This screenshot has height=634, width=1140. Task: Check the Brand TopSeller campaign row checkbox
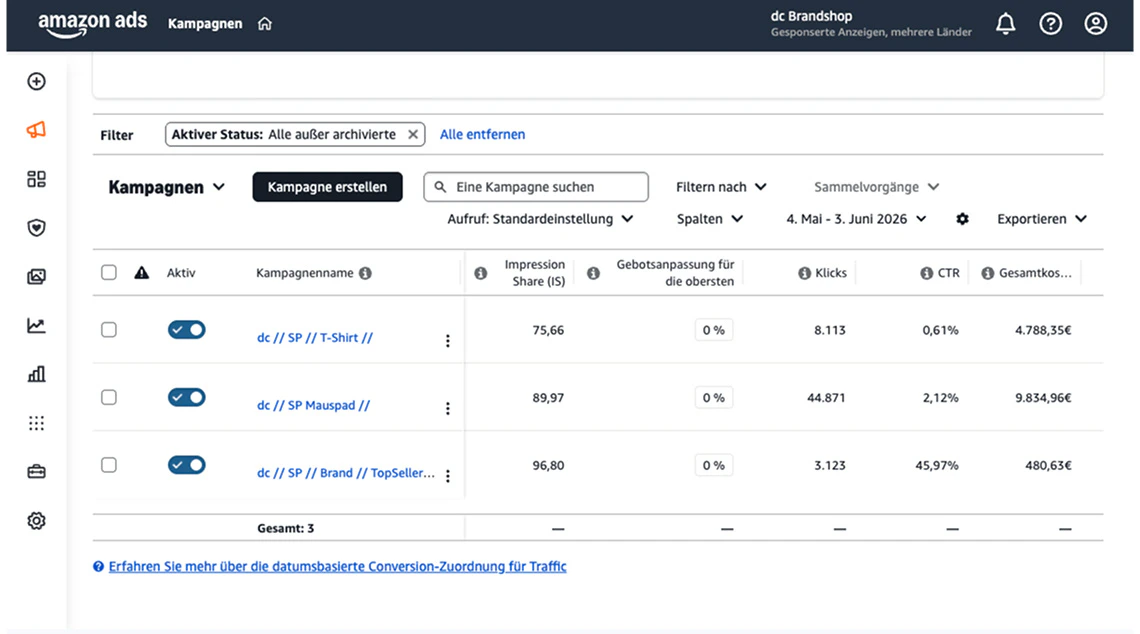point(109,465)
